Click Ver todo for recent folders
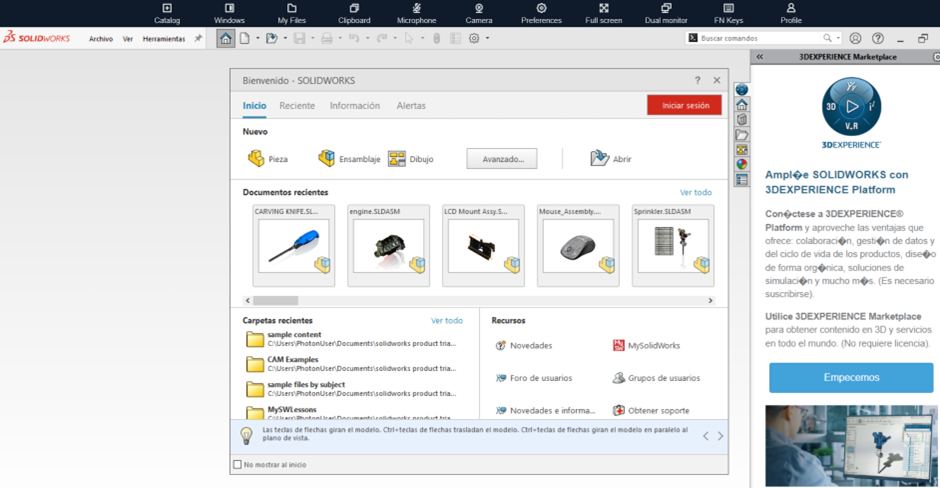940x488 pixels. coord(447,321)
